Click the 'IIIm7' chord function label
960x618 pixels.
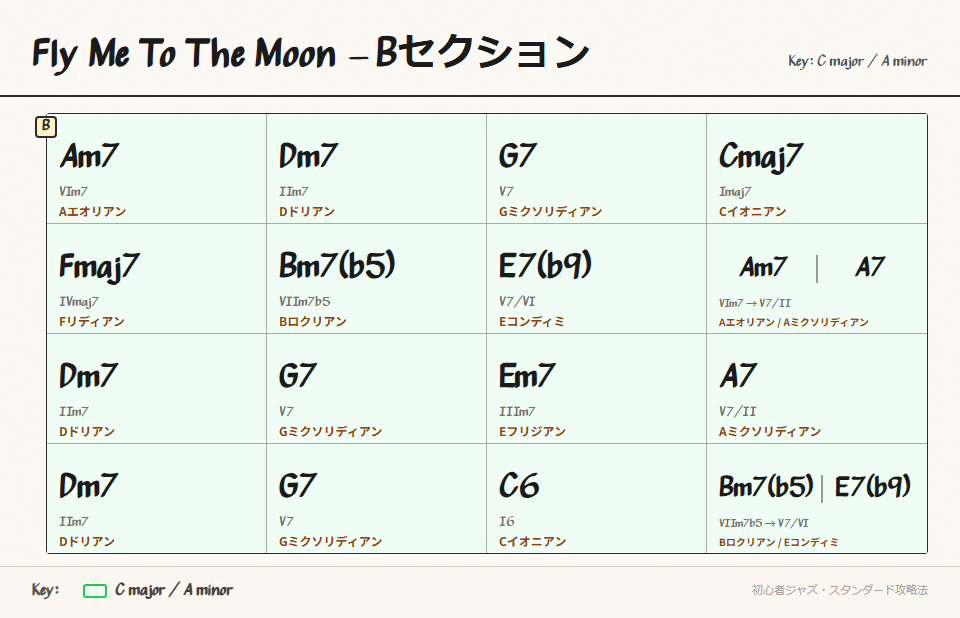517,411
